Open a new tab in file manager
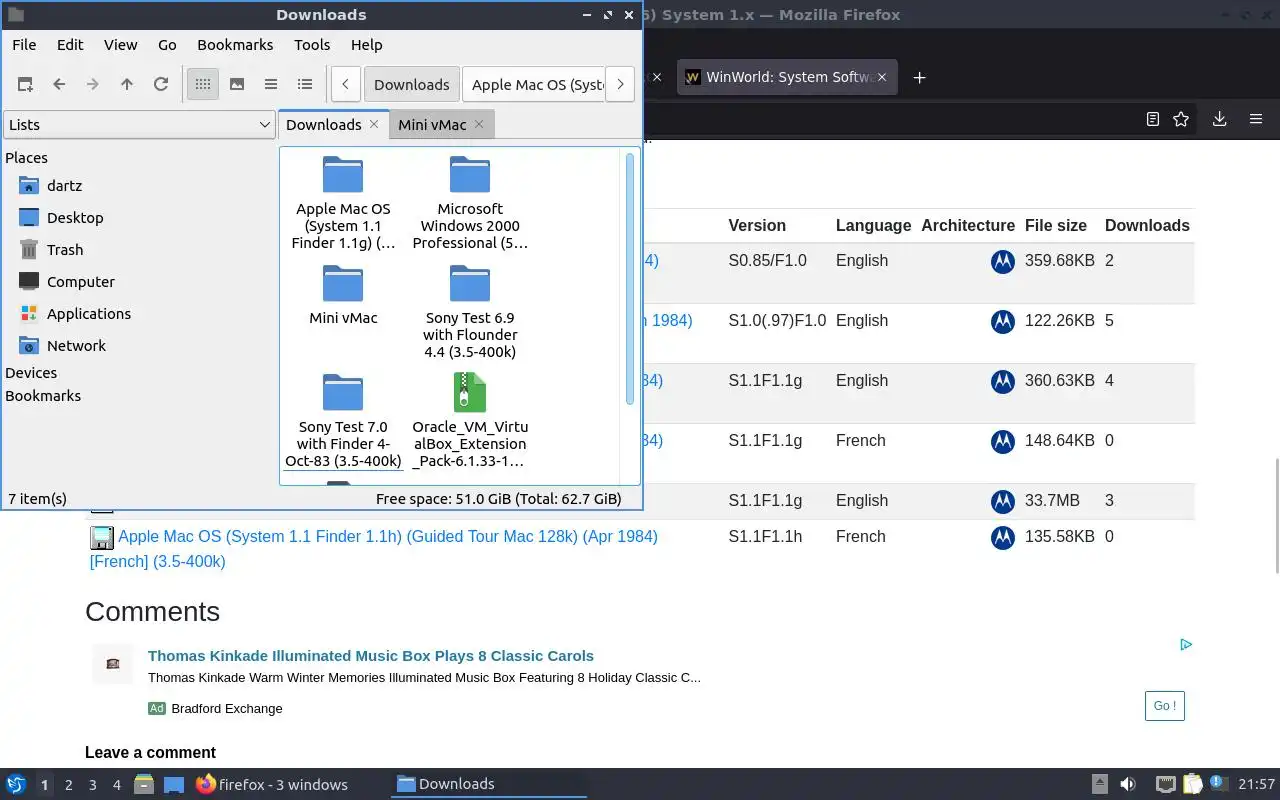Image resolution: width=1280 pixels, height=800 pixels. 25,85
